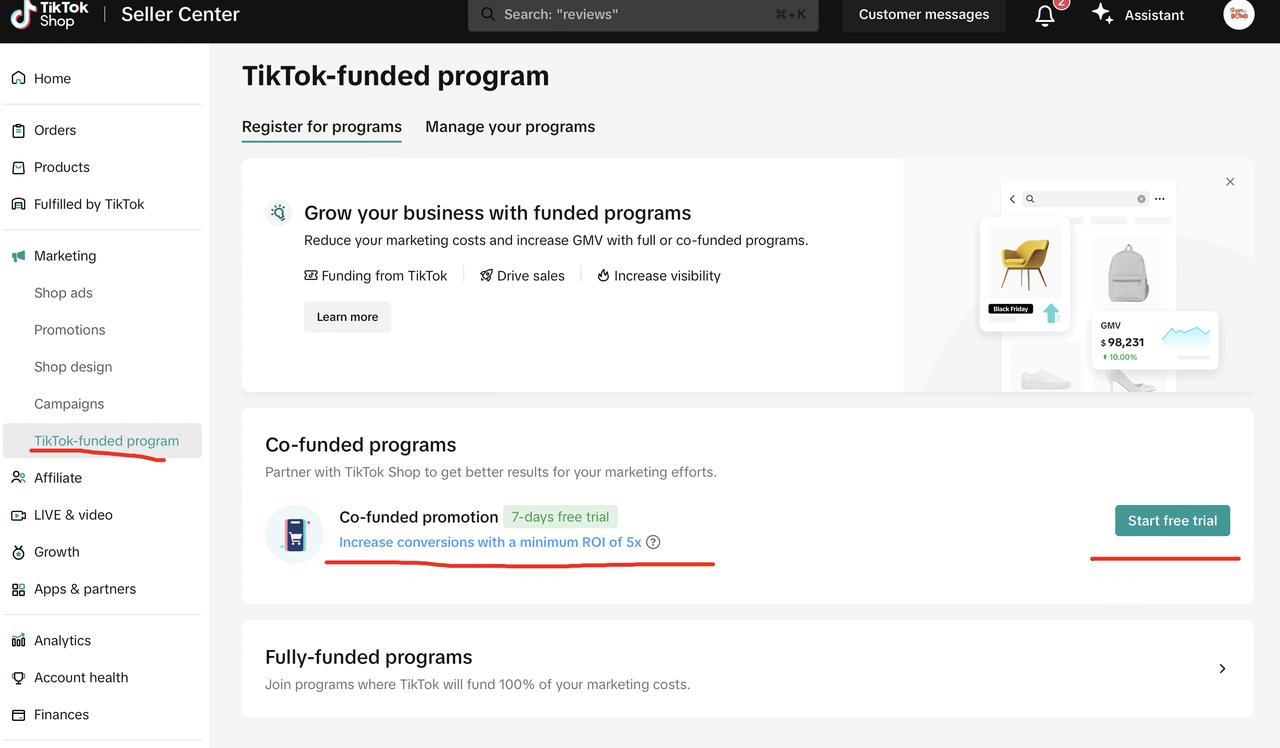The height and width of the screenshot is (748, 1280).
Task: Click the Home house icon
Action: click(x=18, y=78)
